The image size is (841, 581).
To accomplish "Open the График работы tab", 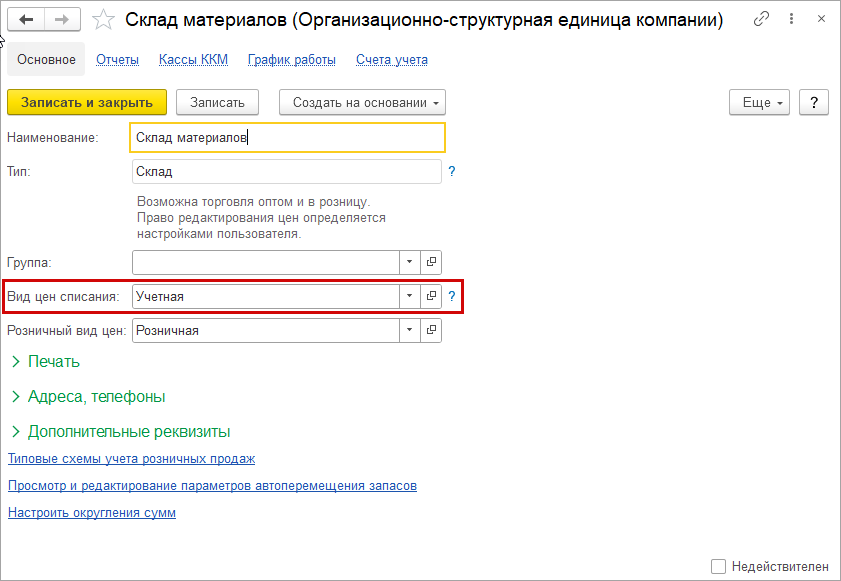I will tap(292, 60).
